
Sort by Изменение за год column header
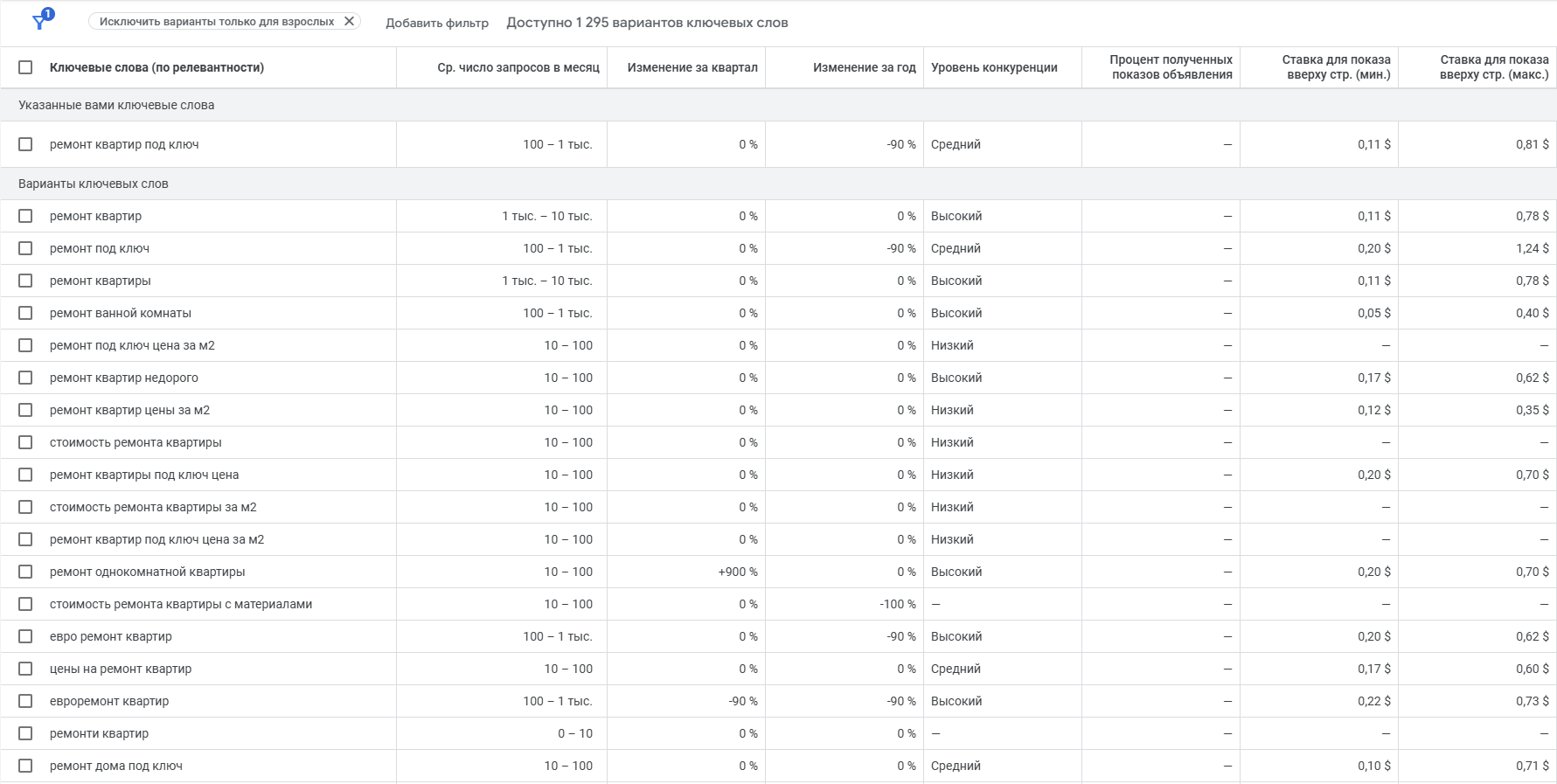(x=864, y=67)
